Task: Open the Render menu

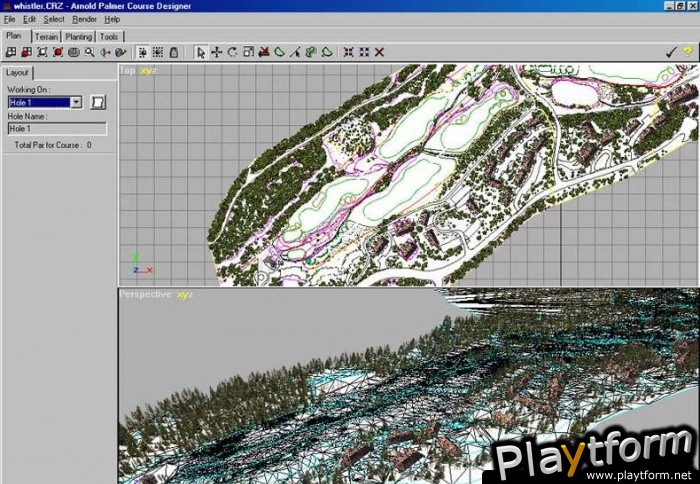Action: tap(84, 19)
